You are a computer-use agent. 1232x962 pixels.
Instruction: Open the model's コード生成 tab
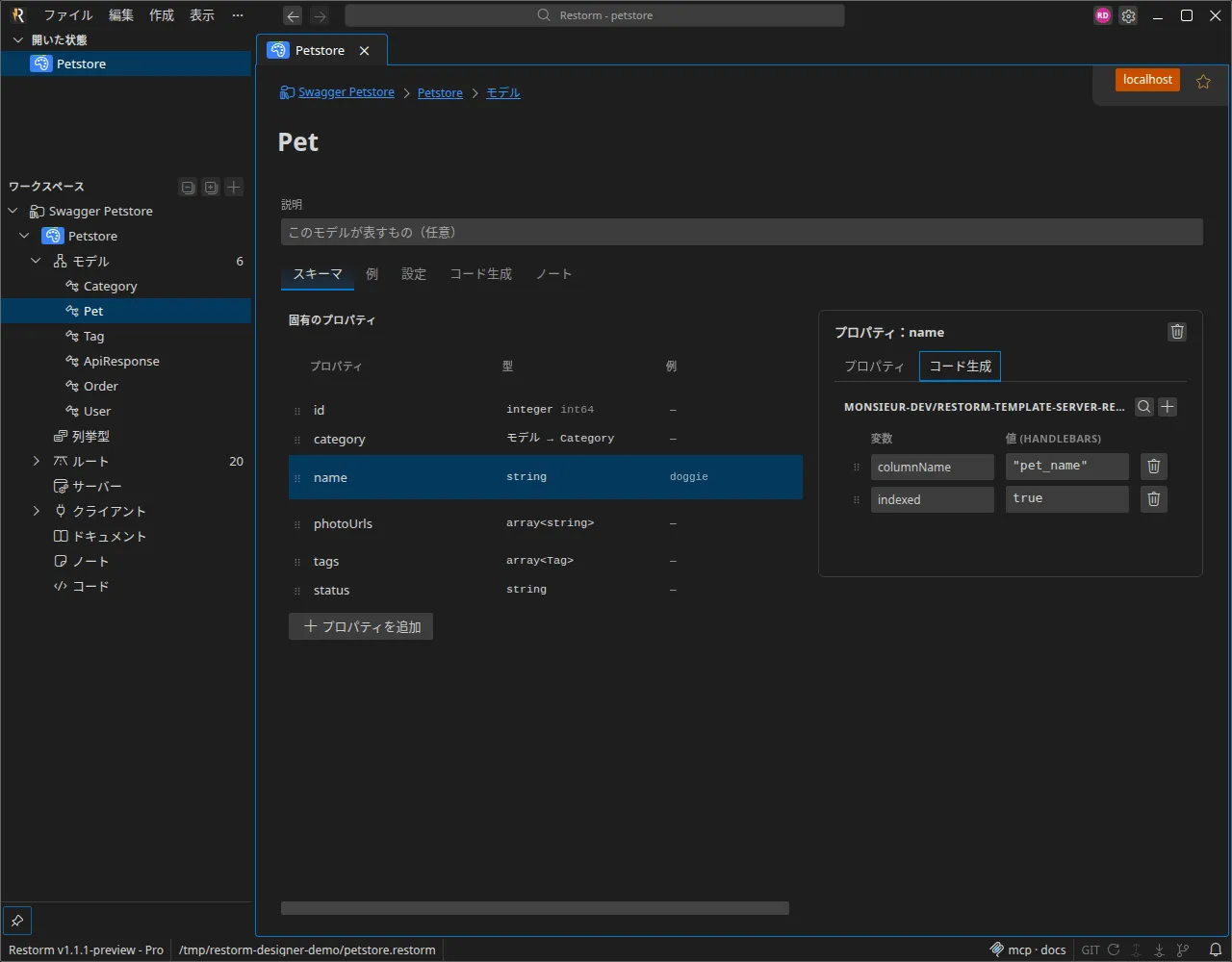pos(481,274)
